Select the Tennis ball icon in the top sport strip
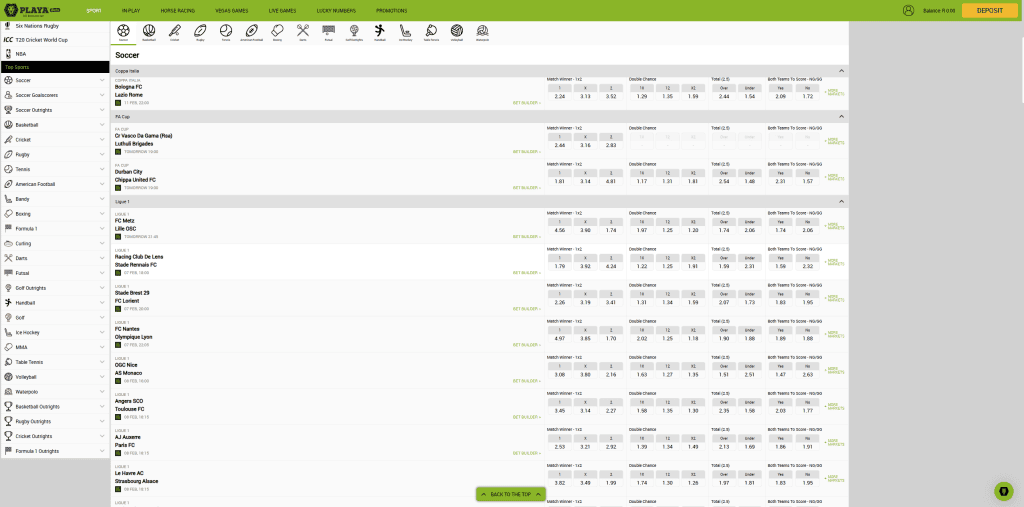 (x=226, y=30)
